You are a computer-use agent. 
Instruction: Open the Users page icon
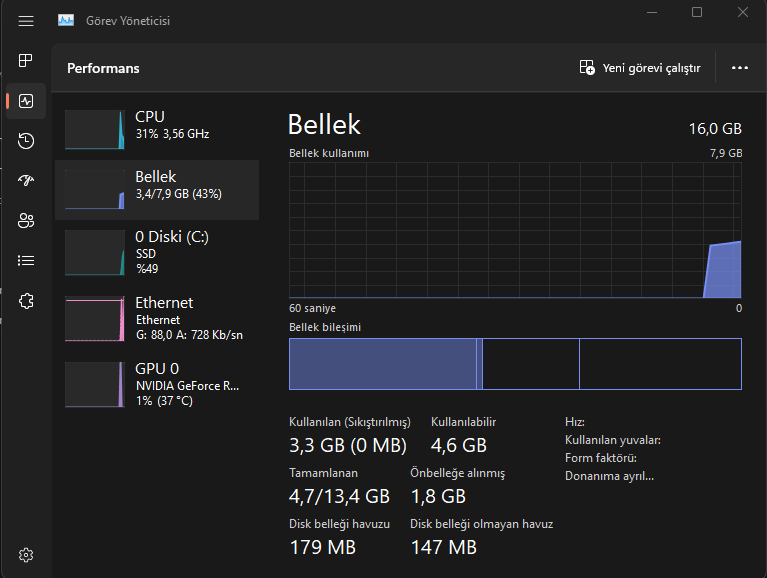[26, 221]
